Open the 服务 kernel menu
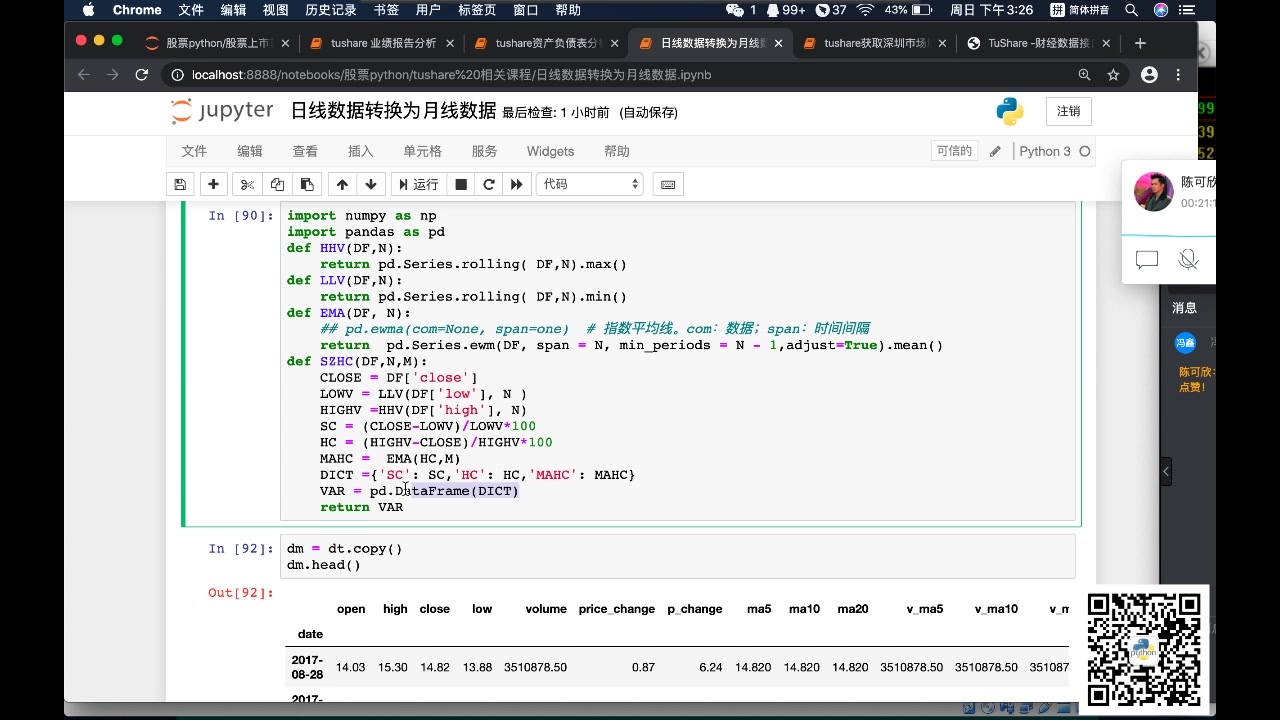This screenshot has height=720, width=1280. point(484,151)
